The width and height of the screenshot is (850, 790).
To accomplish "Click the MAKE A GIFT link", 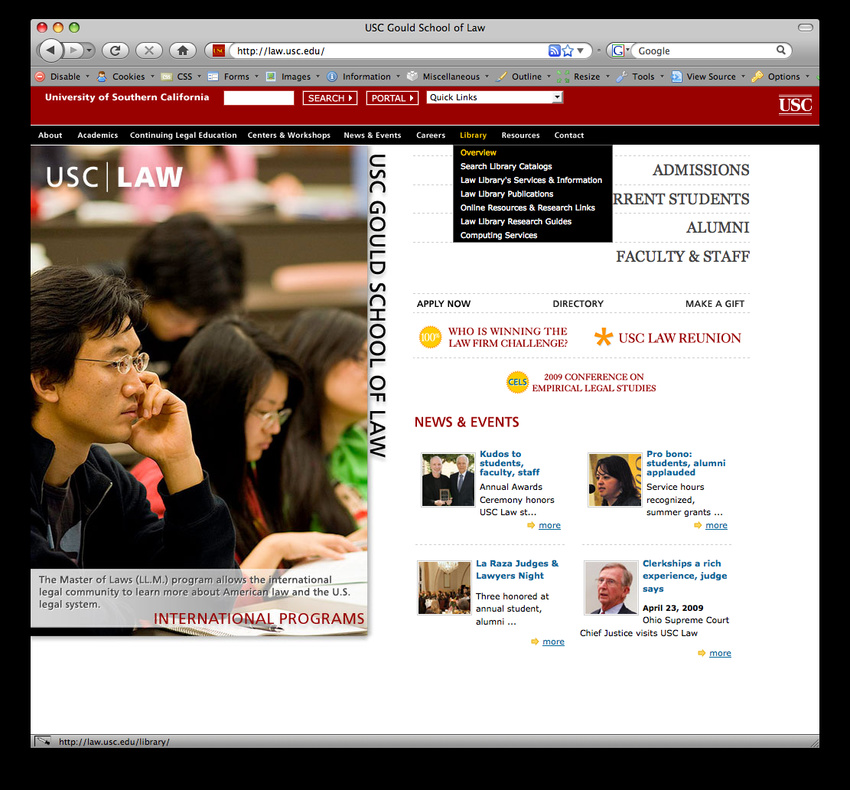I will [x=714, y=304].
